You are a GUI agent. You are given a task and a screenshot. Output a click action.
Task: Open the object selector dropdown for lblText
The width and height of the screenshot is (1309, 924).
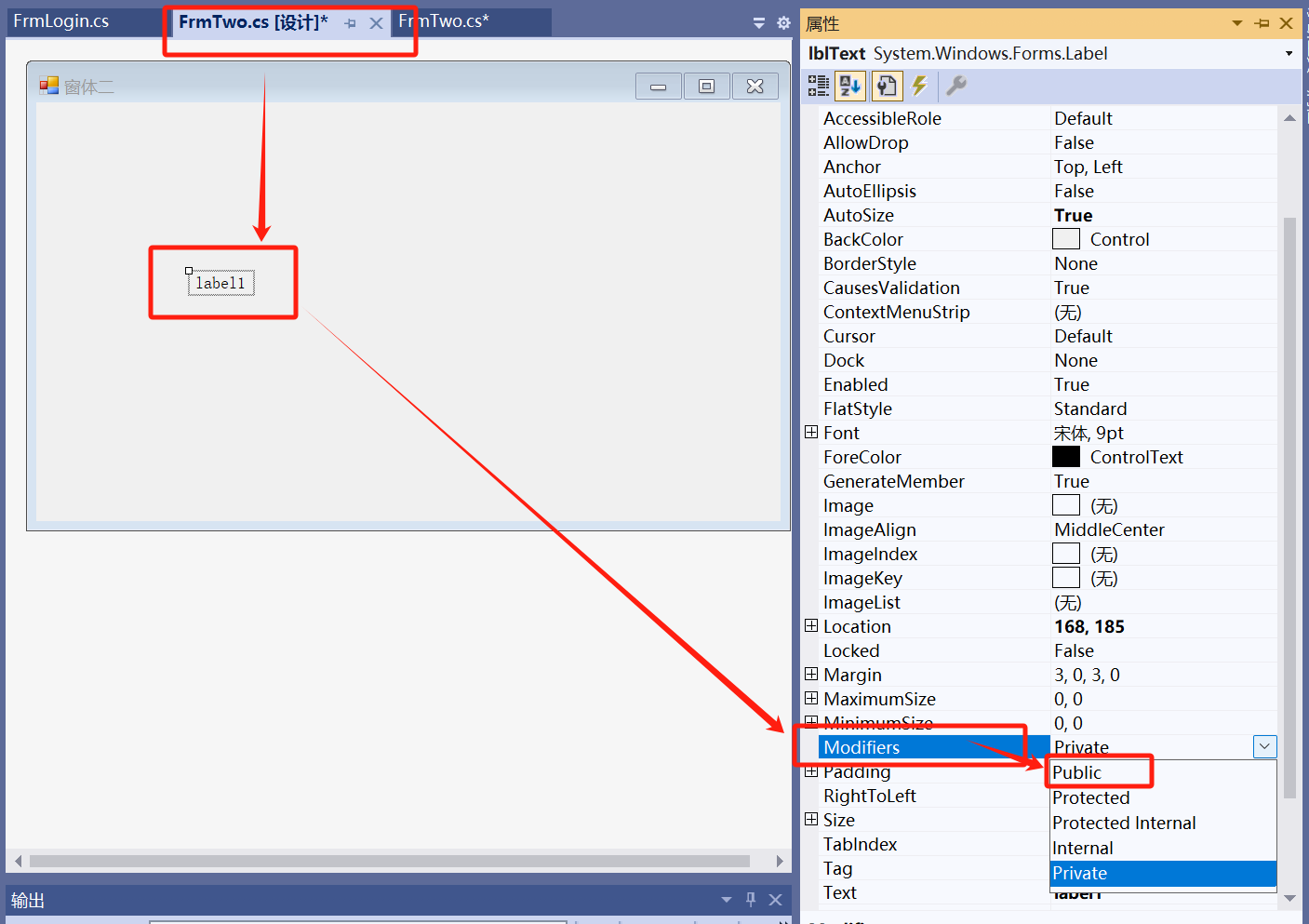tap(1289, 54)
